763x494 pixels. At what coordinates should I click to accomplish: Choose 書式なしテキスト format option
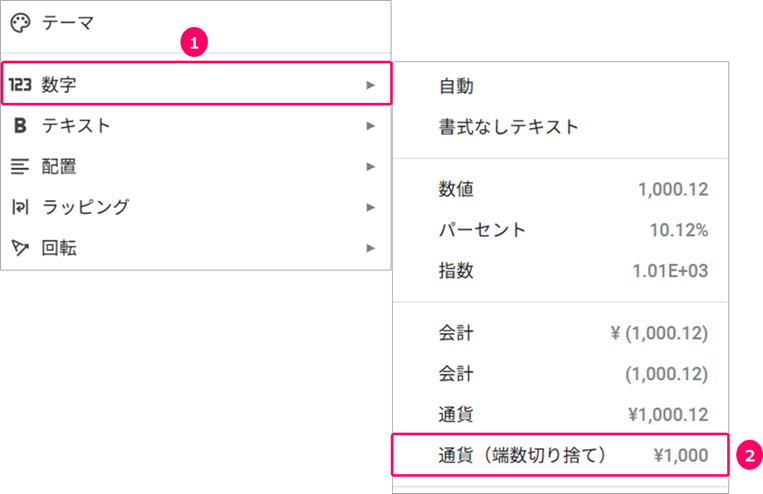point(560,127)
